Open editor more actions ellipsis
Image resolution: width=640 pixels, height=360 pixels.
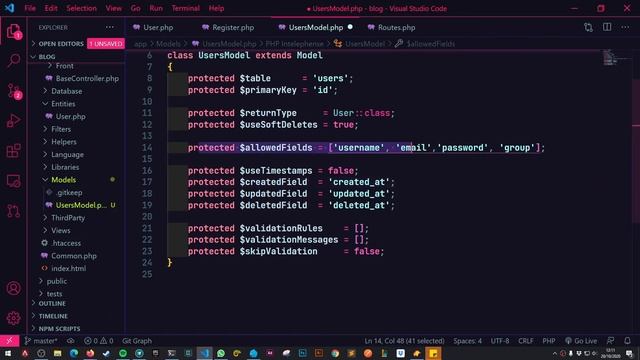[625, 27]
